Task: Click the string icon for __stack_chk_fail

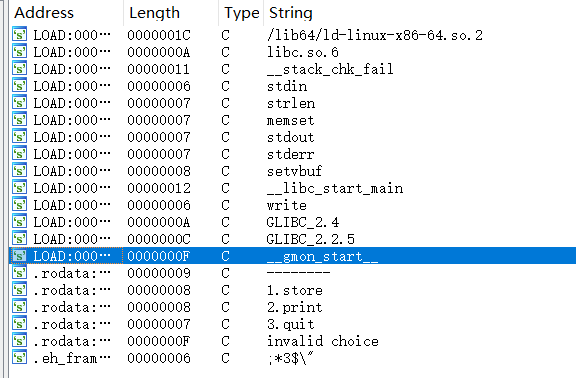Action: click(x=19, y=69)
